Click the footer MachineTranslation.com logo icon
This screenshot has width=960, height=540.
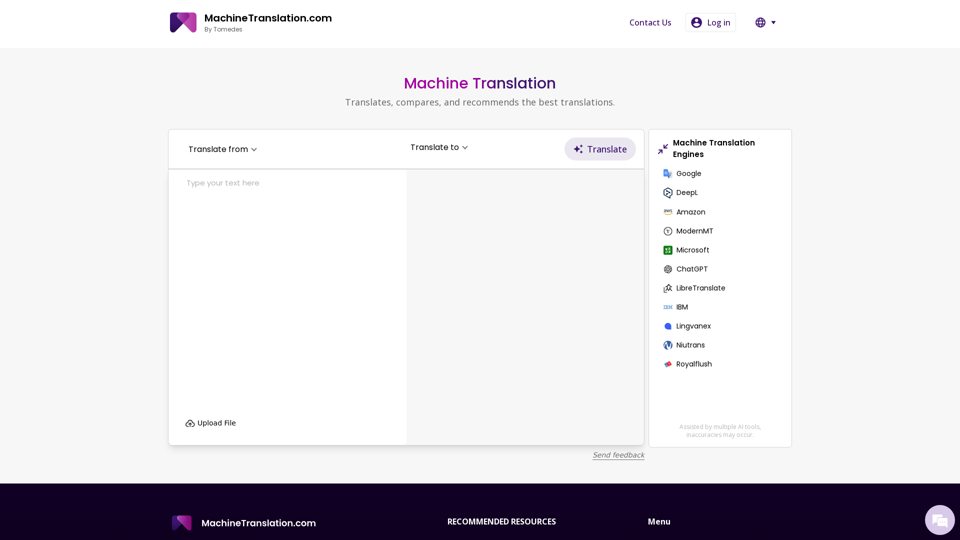(x=182, y=523)
